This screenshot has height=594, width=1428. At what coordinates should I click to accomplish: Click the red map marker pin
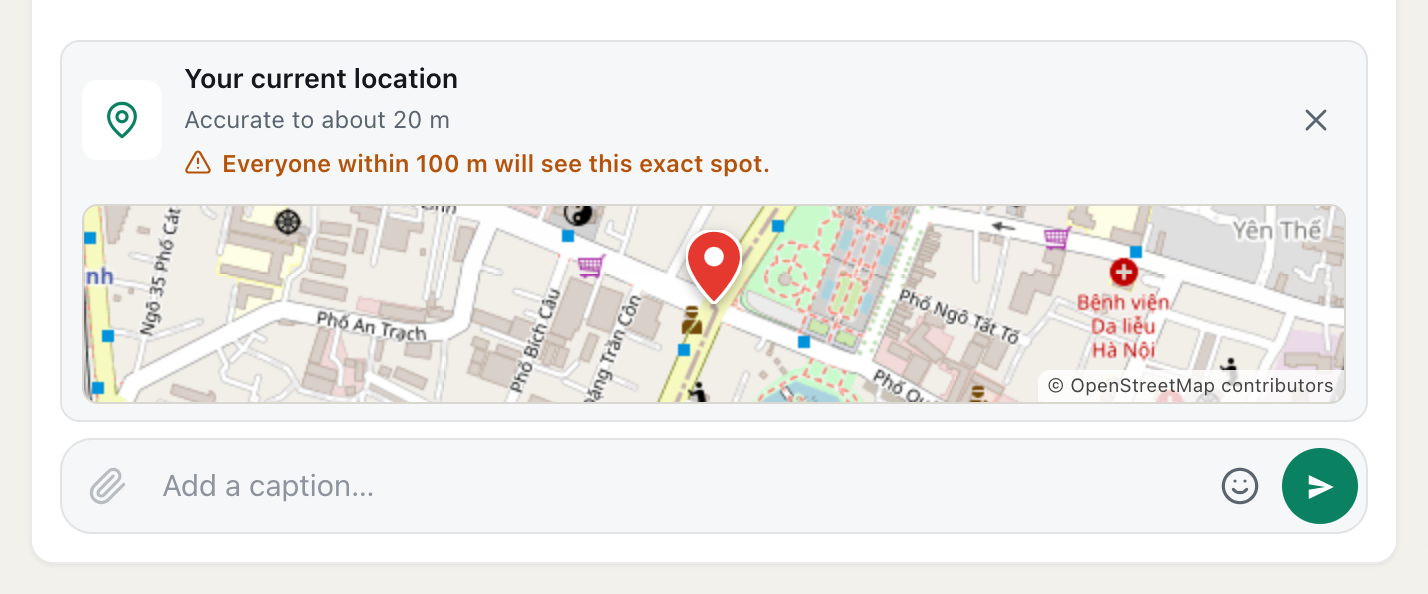pyautogui.click(x=713, y=265)
